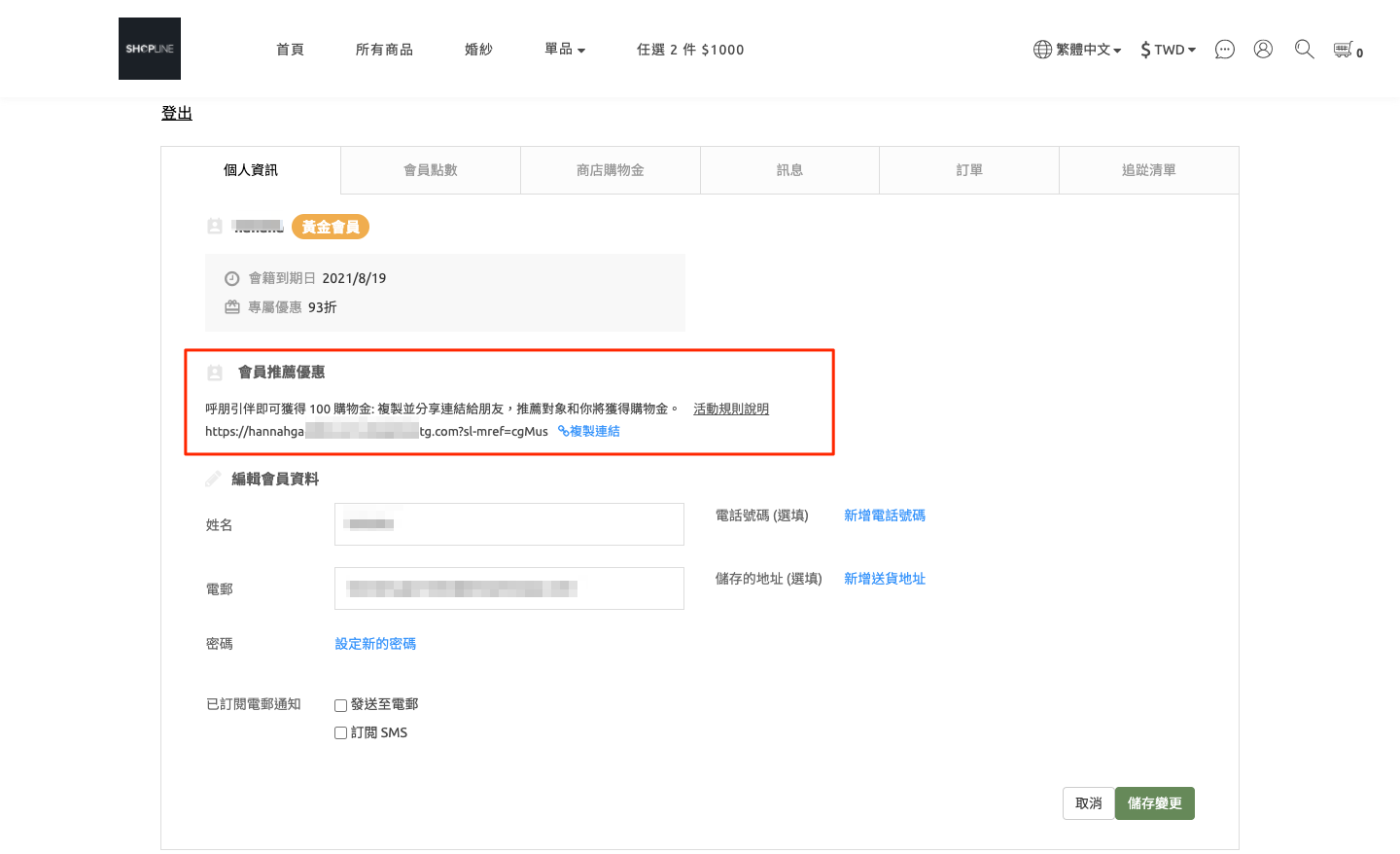The image size is (1400, 854).
Task: Click into the 姓名 name field
Action: 508,524
